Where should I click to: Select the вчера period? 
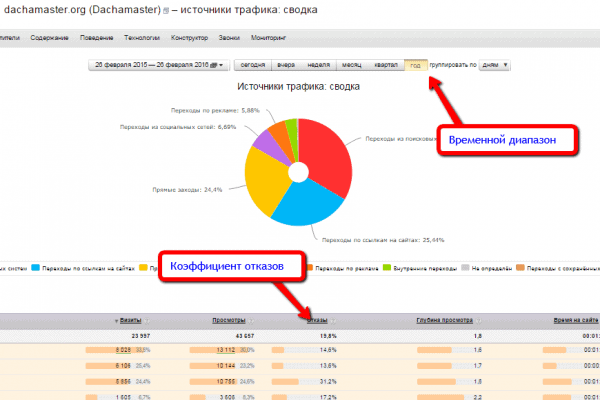coord(286,65)
